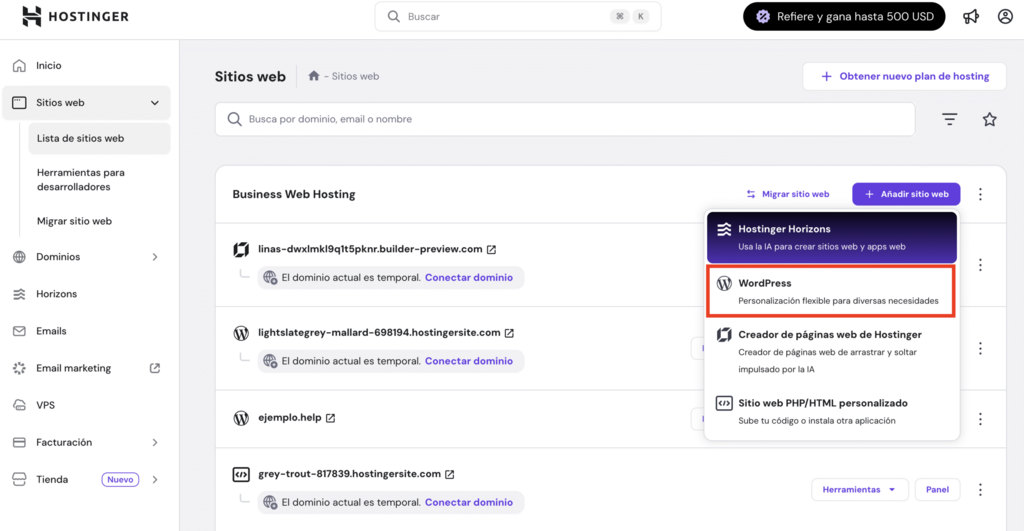This screenshot has height=531, width=1024.
Task: Click the Emails envelope icon in the sidebar
Action: (x=20, y=331)
